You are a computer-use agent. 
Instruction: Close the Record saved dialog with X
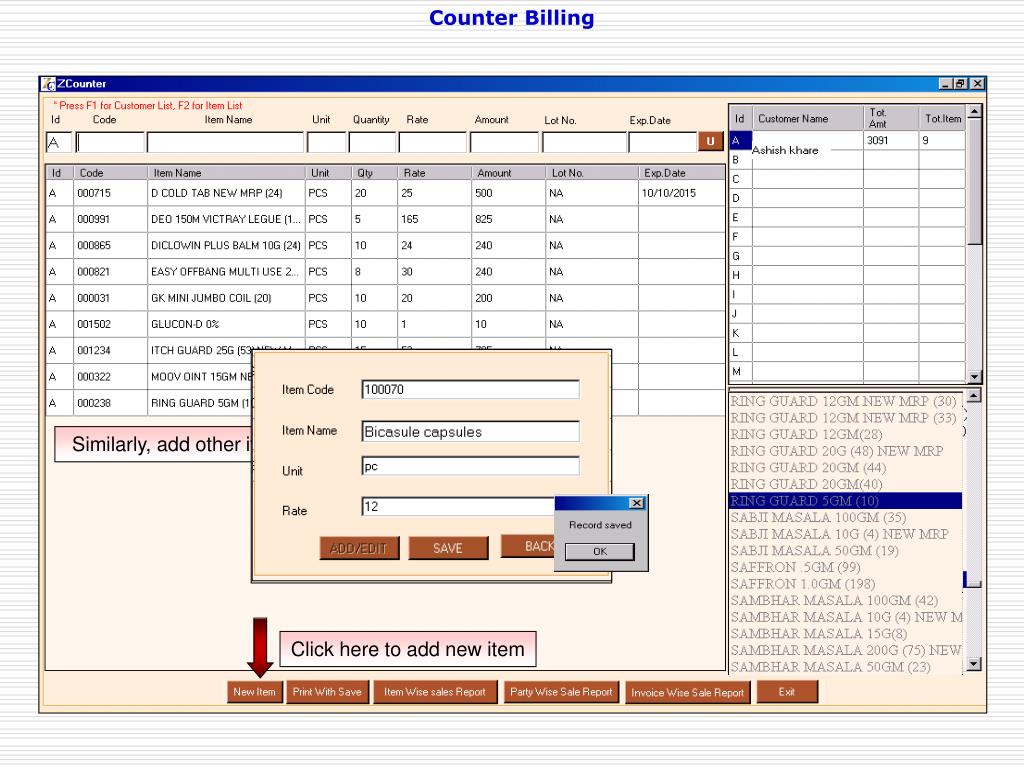pyautogui.click(x=637, y=503)
